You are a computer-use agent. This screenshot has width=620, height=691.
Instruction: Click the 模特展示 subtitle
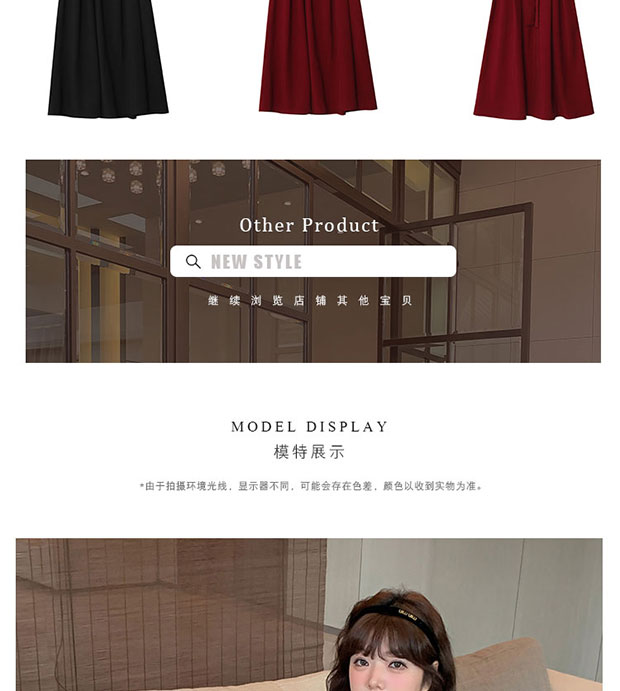(309, 452)
